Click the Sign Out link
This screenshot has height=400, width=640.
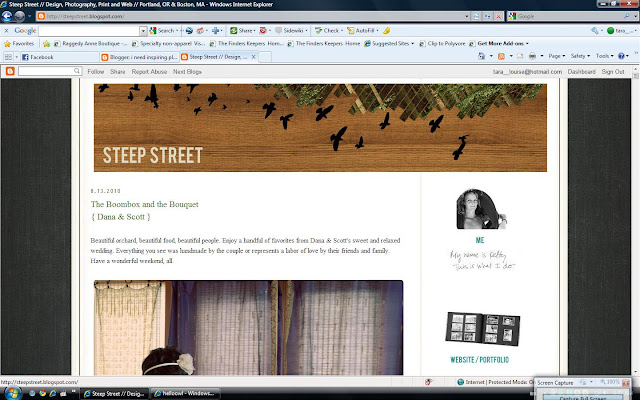[x=613, y=71]
